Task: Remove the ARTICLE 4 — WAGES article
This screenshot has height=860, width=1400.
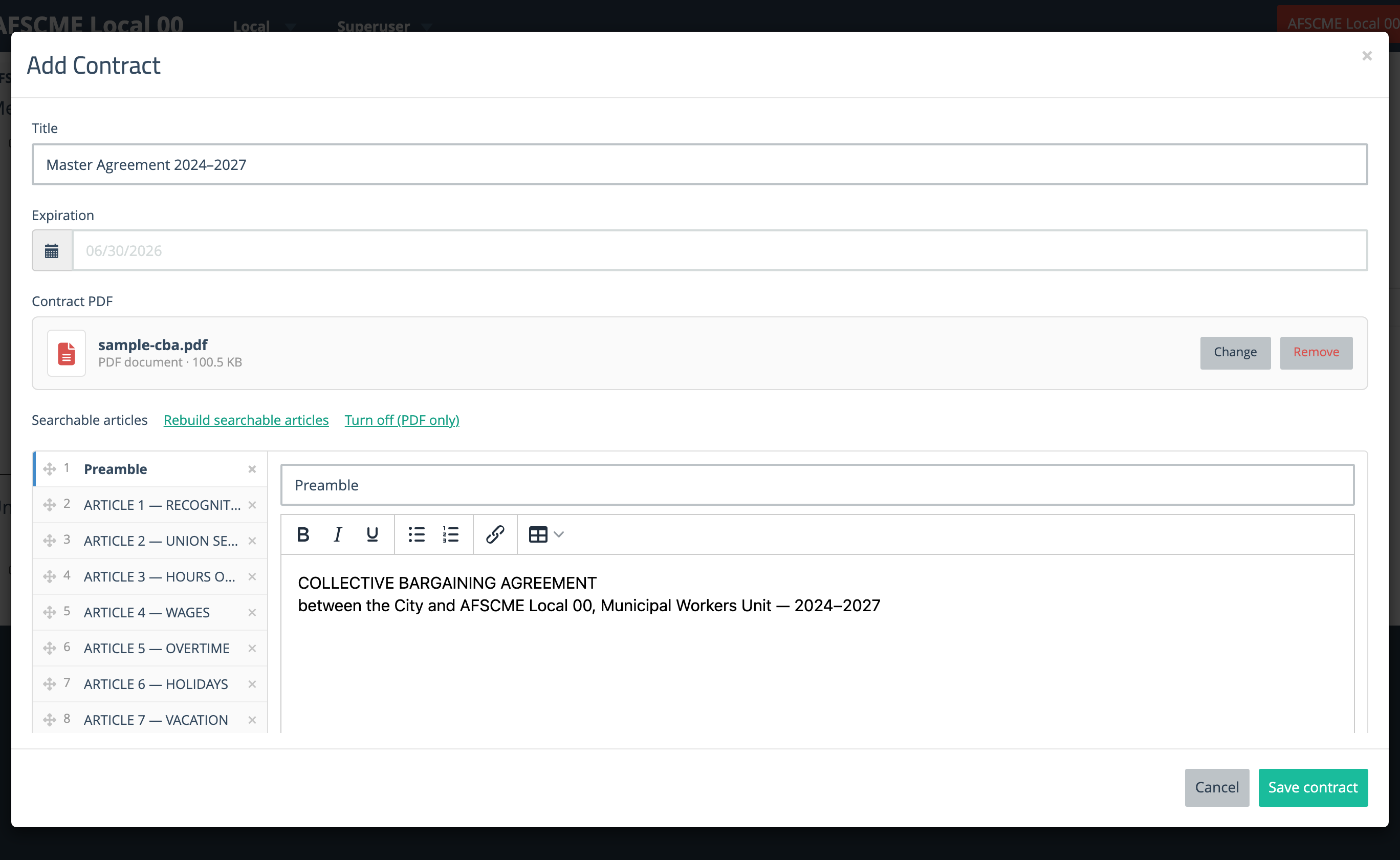Action: tap(252, 613)
